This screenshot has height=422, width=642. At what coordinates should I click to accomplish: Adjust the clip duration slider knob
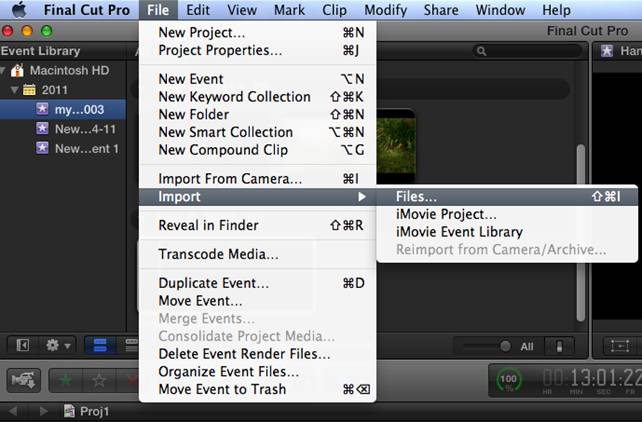(x=505, y=346)
